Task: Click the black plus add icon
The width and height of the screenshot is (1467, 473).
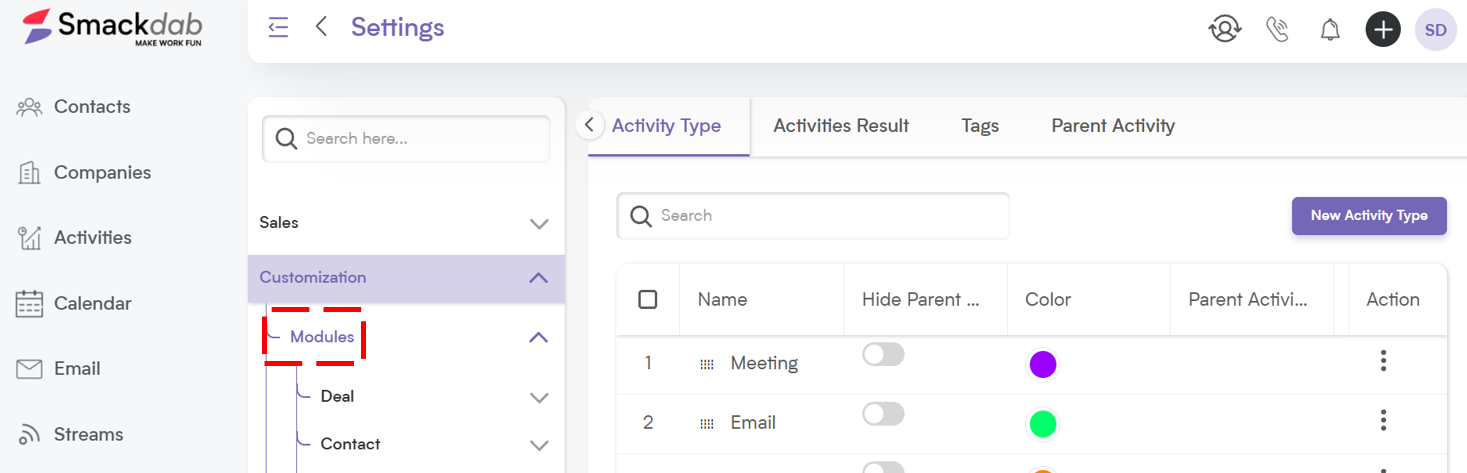Action: click(x=1383, y=30)
